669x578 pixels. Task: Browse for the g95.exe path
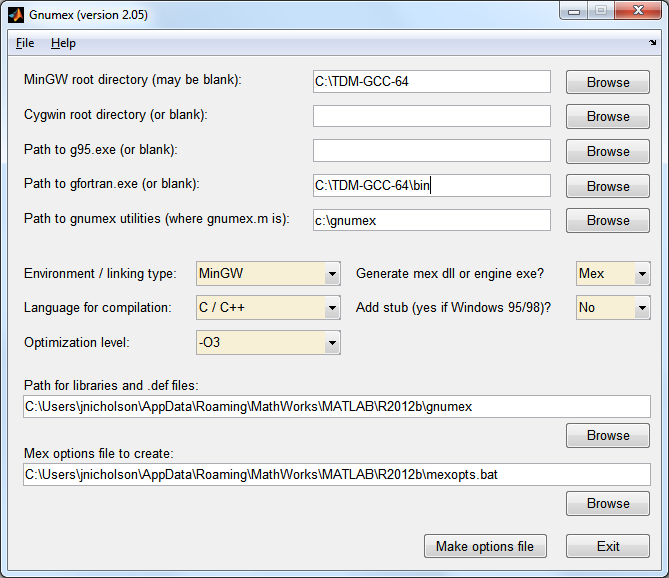pyautogui.click(x=608, y=151)
